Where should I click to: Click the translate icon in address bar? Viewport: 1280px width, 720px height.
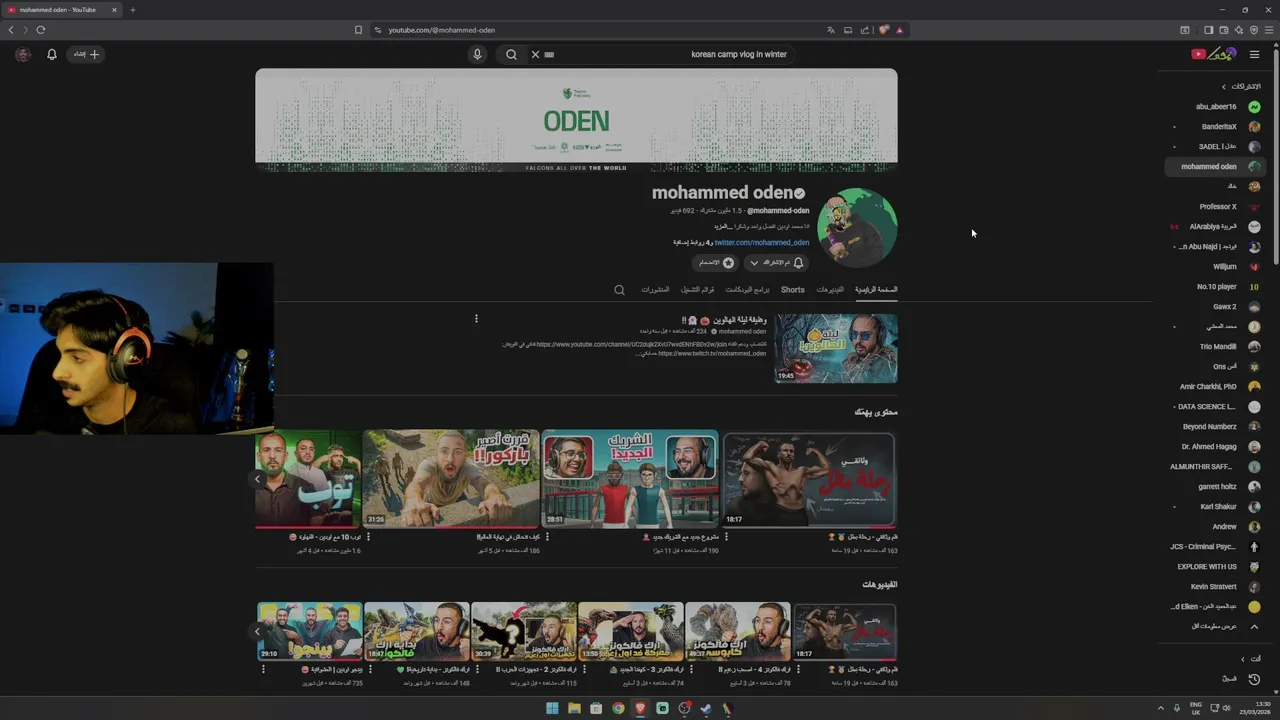pyautogui.click(x=830, y=30)
